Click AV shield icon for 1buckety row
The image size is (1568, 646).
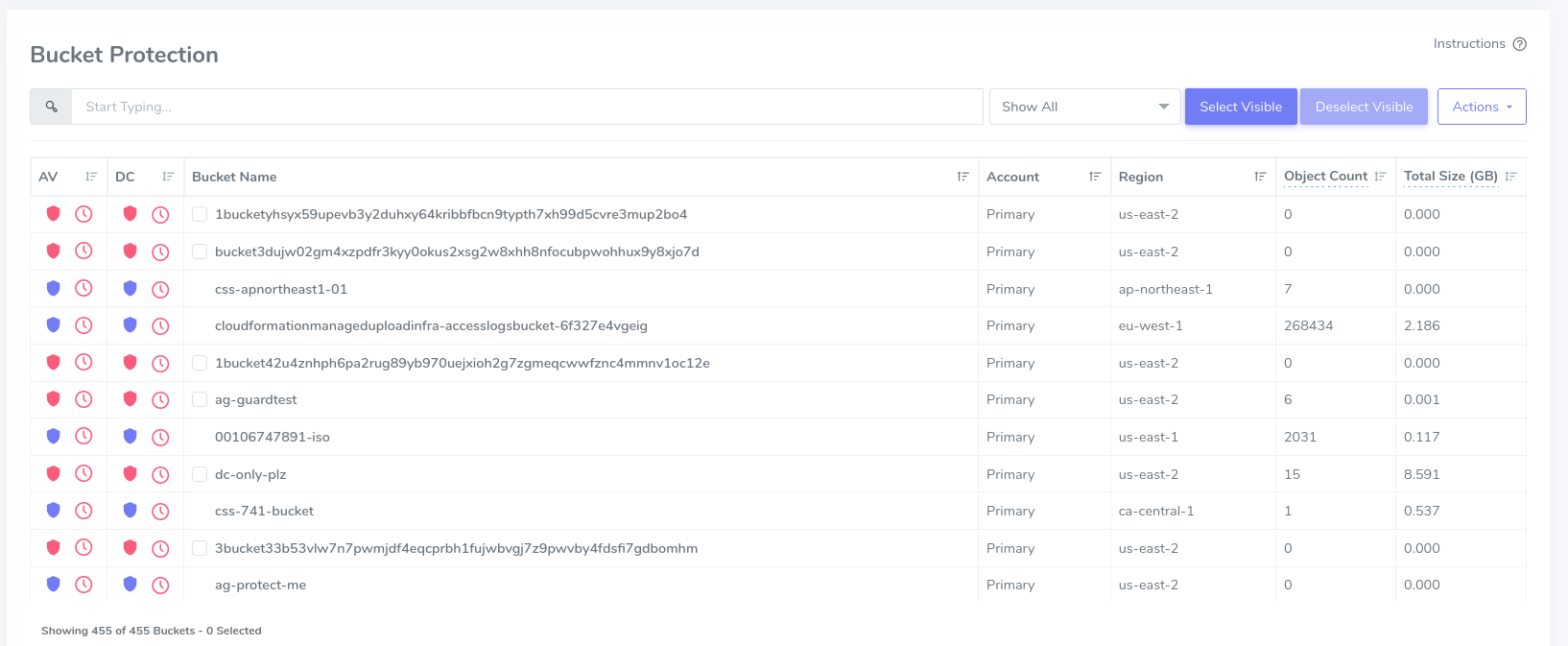coord(54,213)
